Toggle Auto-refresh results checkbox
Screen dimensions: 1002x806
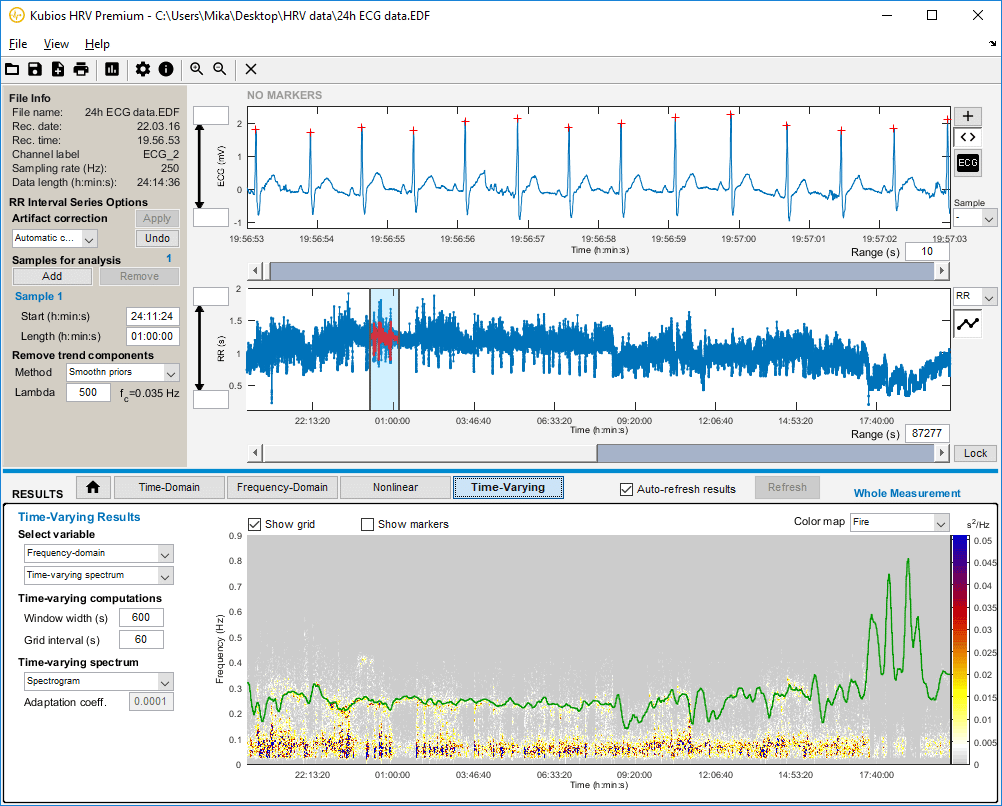pyautogui.click(x=627, y=489)
